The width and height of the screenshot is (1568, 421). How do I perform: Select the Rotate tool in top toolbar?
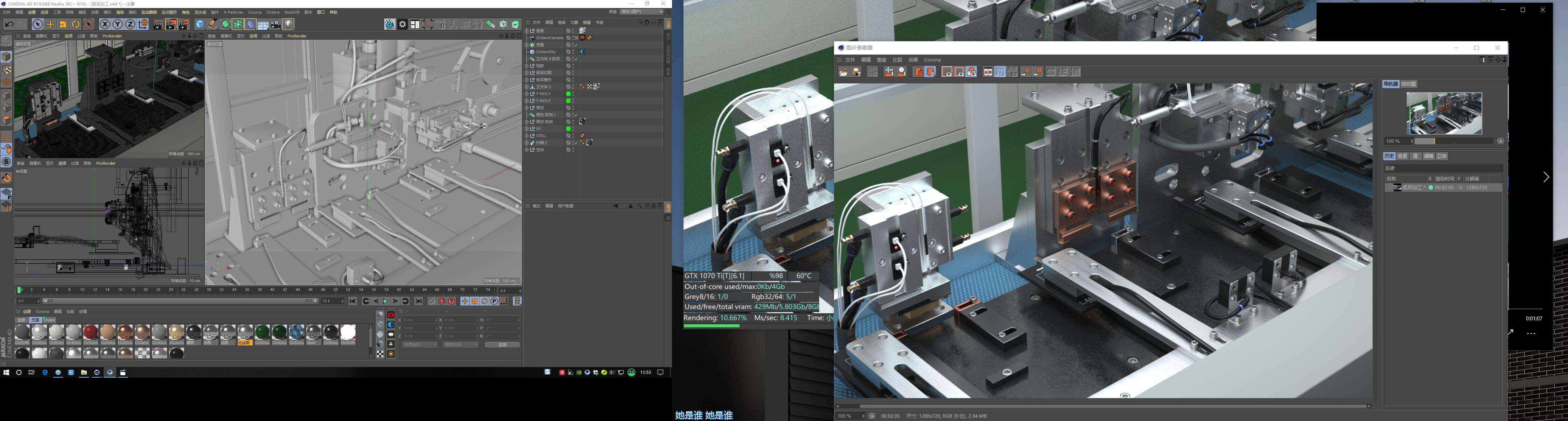[76, 24]
